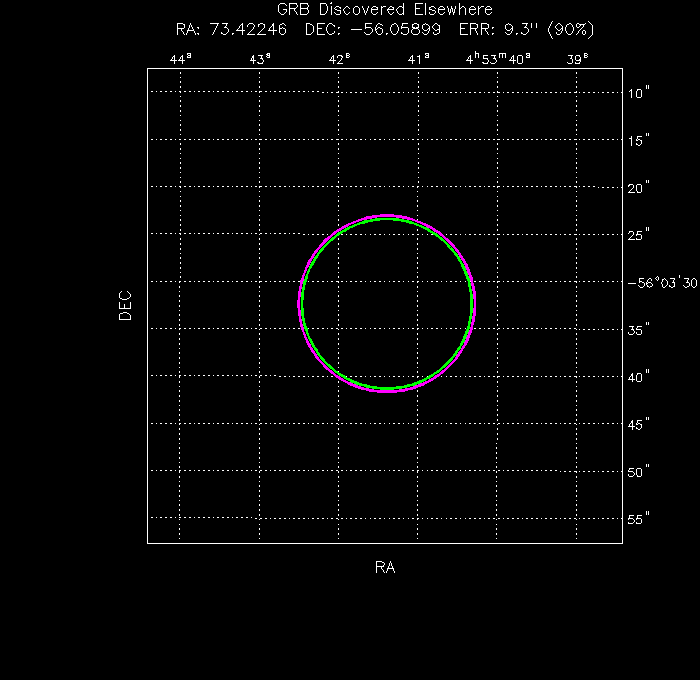Click the -56°03'30 declination label

tap(662, 283)
